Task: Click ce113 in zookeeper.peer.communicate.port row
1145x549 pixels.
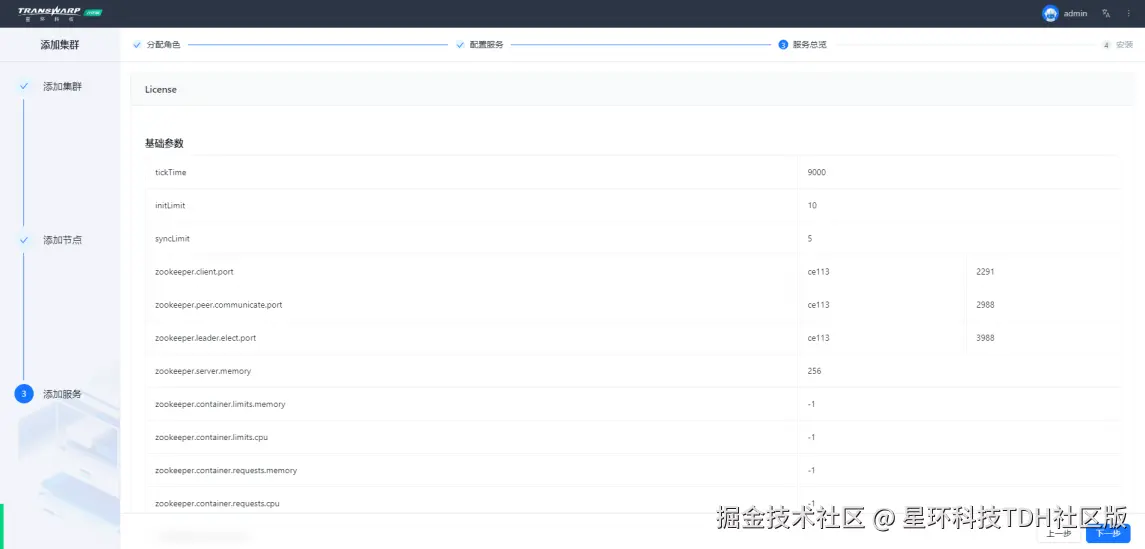Action: click(819, 305)
